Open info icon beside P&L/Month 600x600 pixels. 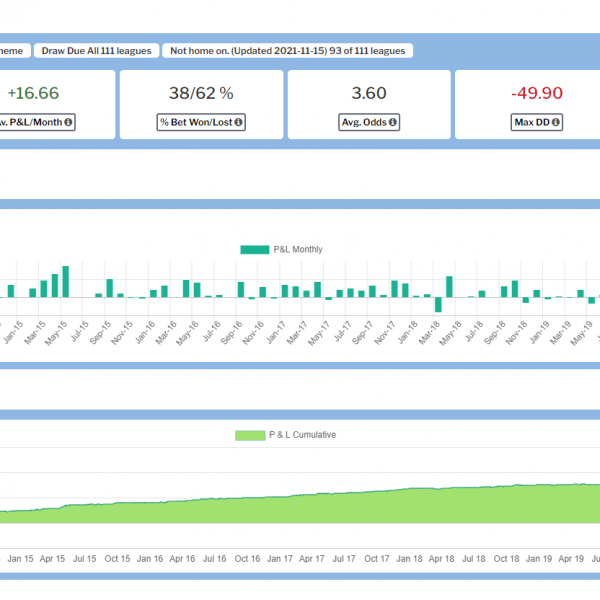[68, 122]
